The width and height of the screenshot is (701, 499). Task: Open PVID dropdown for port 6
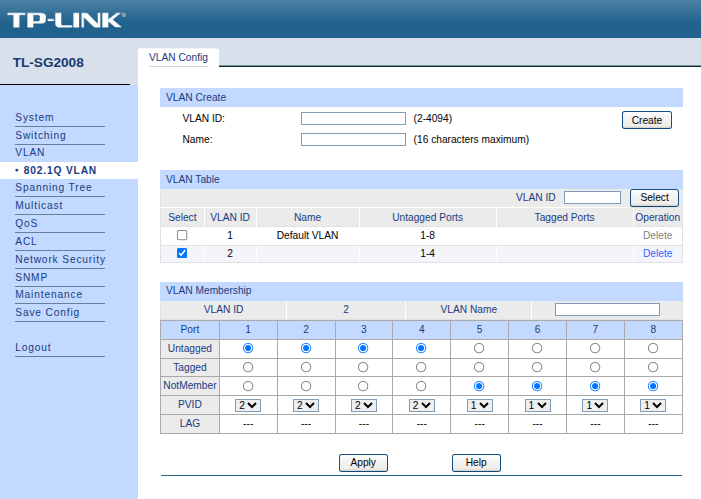[537, 405]
